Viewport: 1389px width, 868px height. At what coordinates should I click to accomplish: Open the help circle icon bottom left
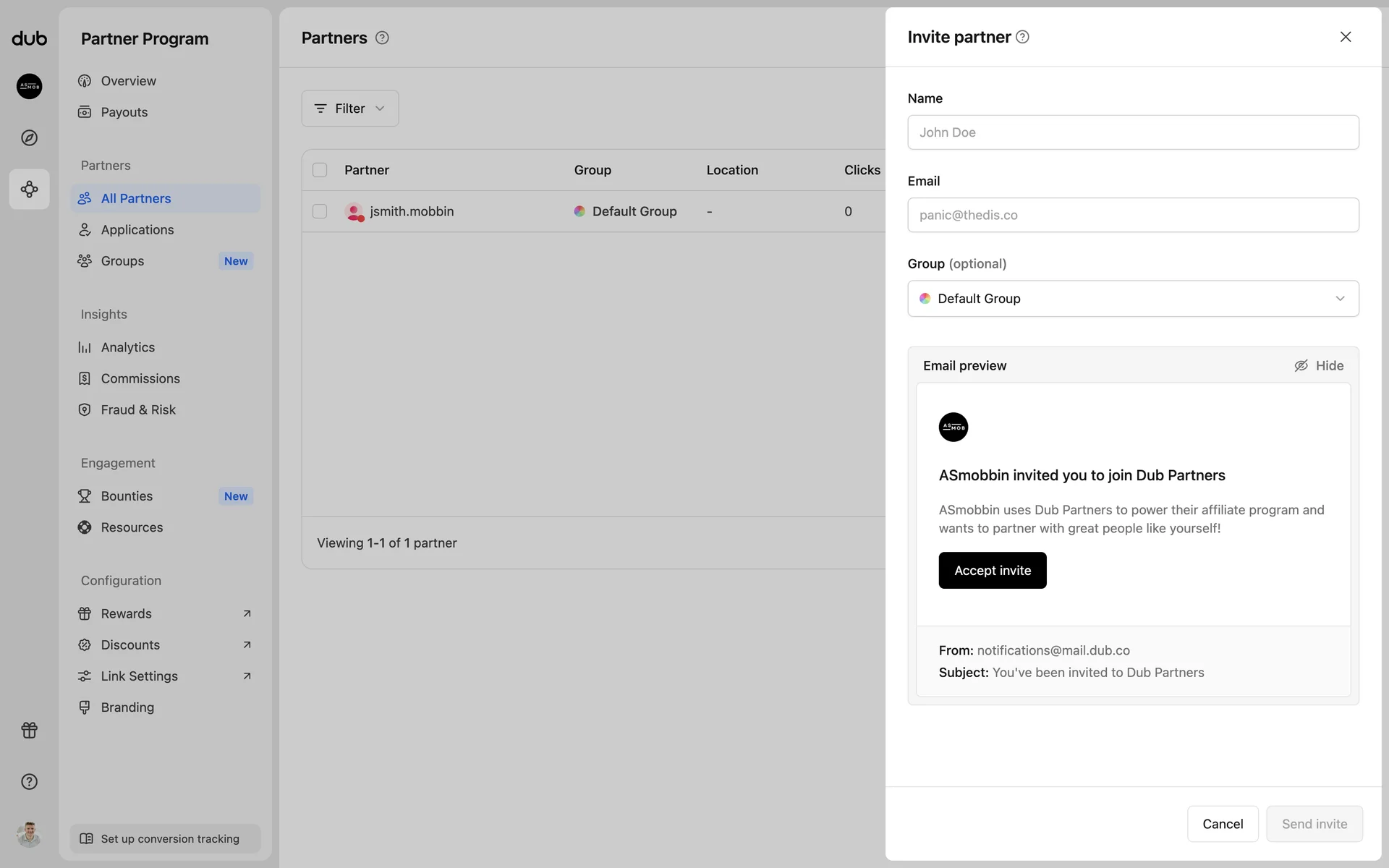coord(29,781)
